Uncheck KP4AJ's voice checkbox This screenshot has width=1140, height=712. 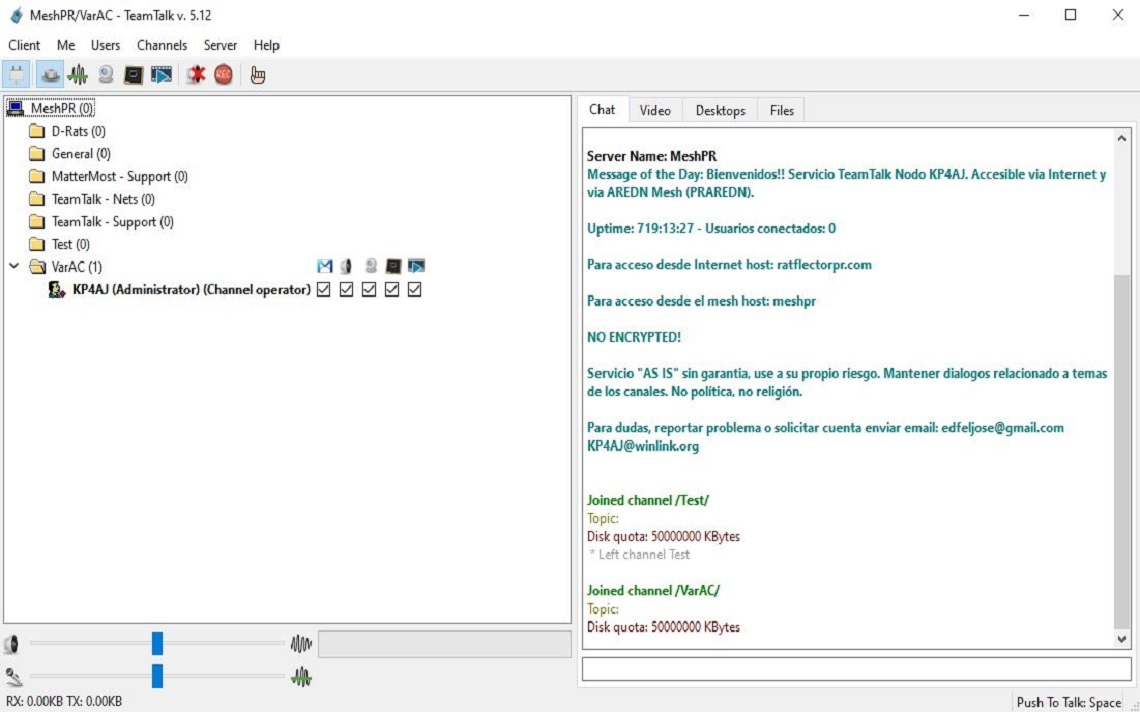(x=346, y=289)
